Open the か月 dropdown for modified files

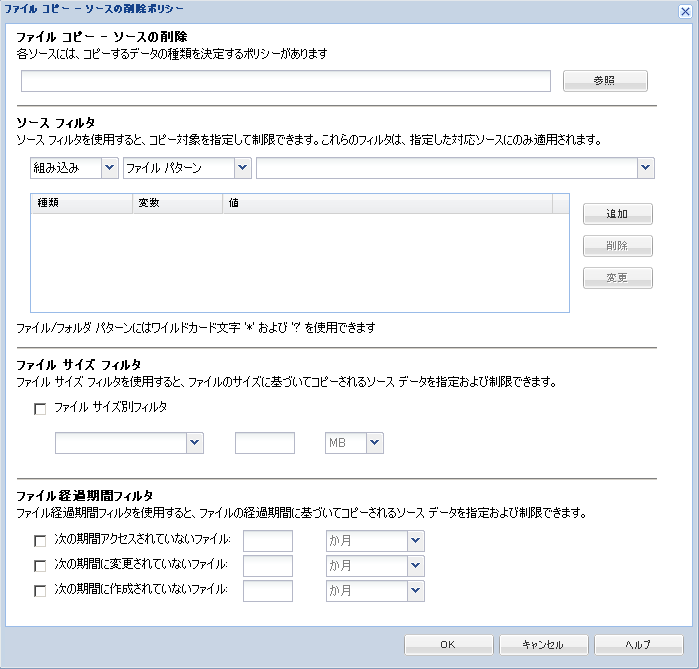point(415,566)
